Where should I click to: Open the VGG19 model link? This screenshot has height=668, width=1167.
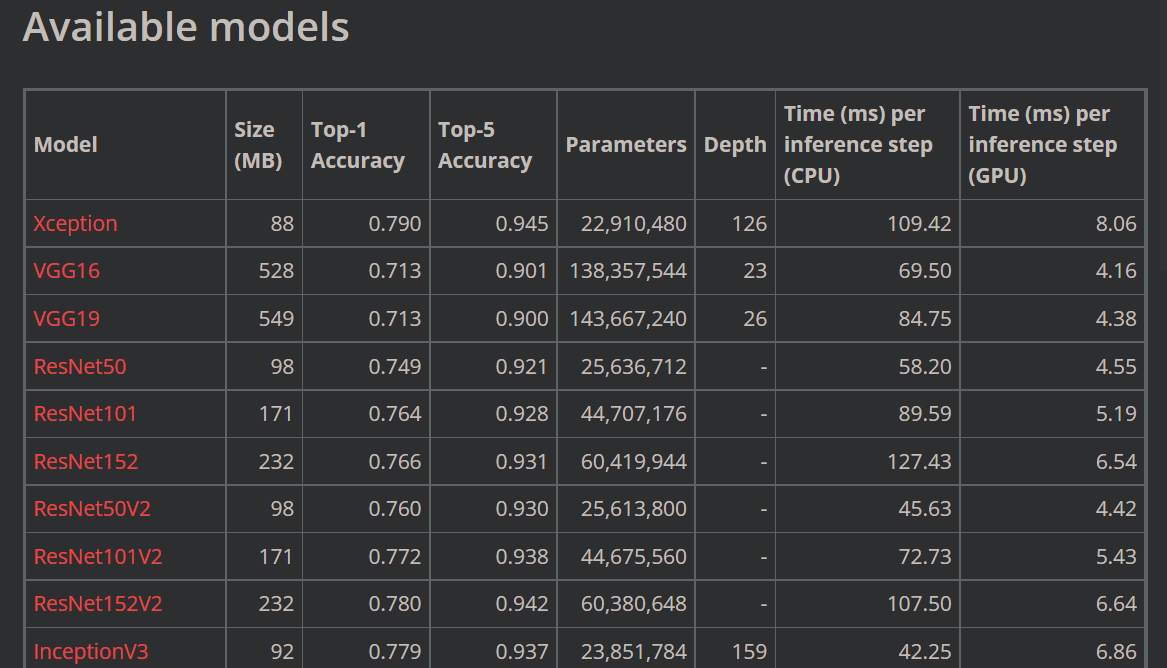pos(66,318)
